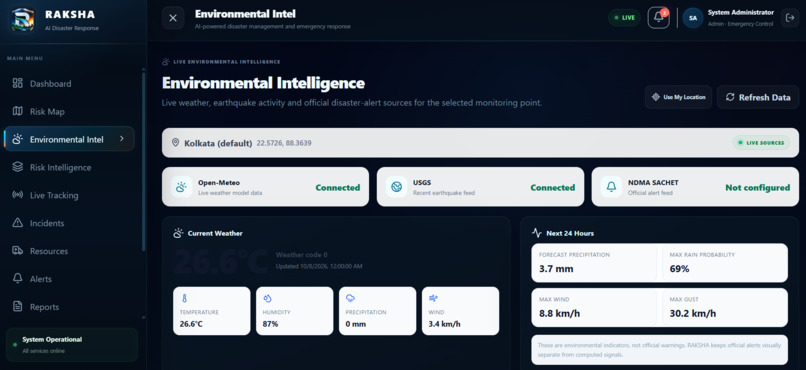Click the Risk Intelligence layers icon

[17, 167]
